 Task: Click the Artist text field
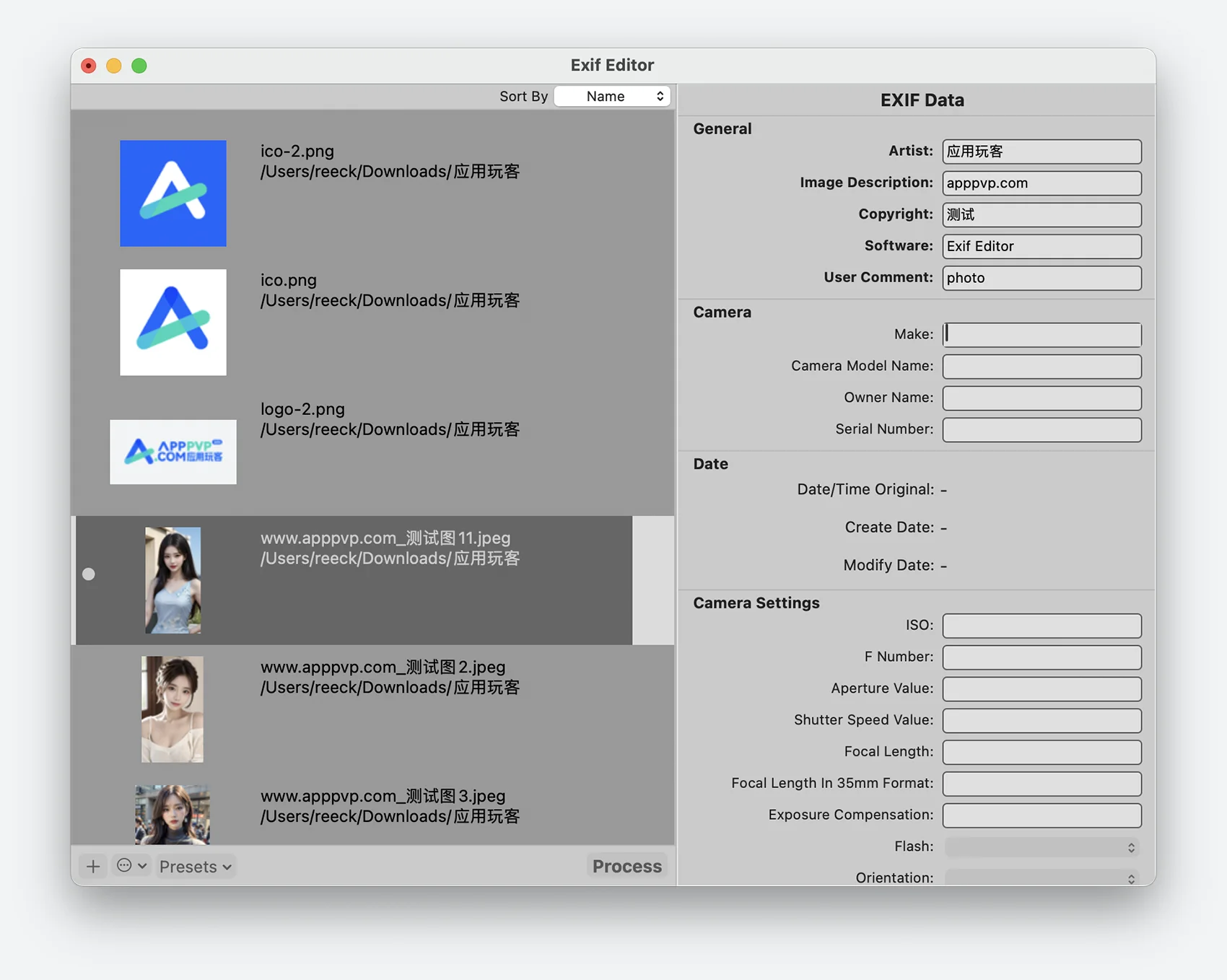pyautogui.click(x=1042, y=152)
